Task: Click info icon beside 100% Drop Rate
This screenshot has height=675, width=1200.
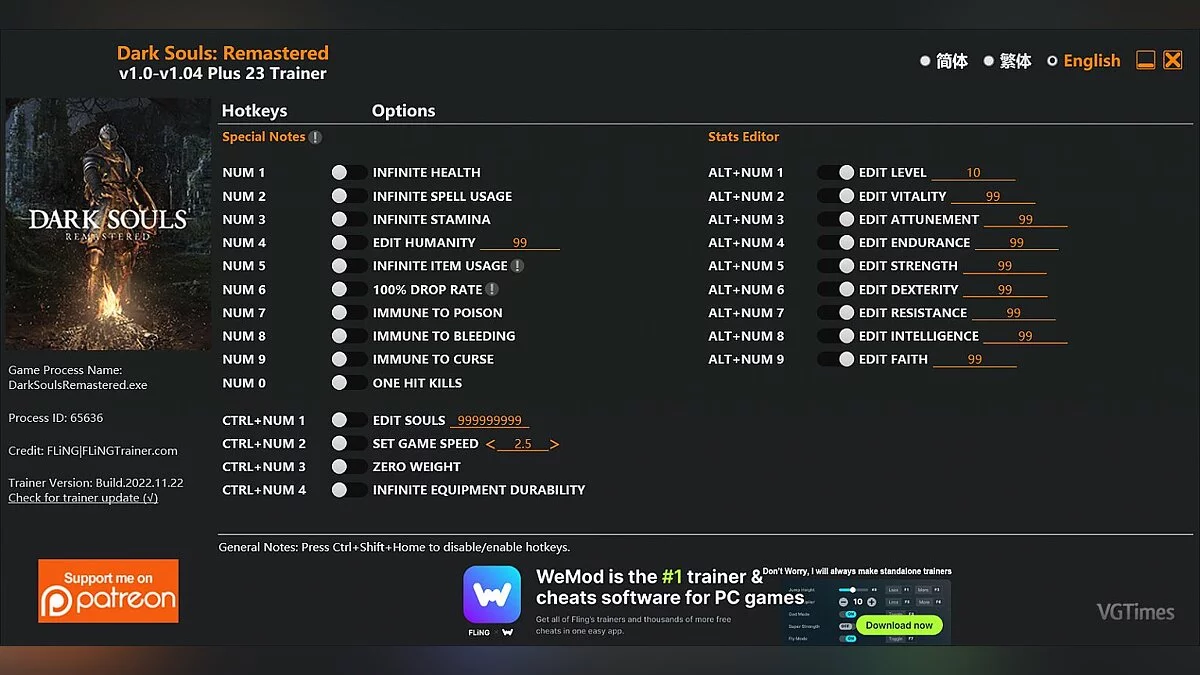Action: 492,289
